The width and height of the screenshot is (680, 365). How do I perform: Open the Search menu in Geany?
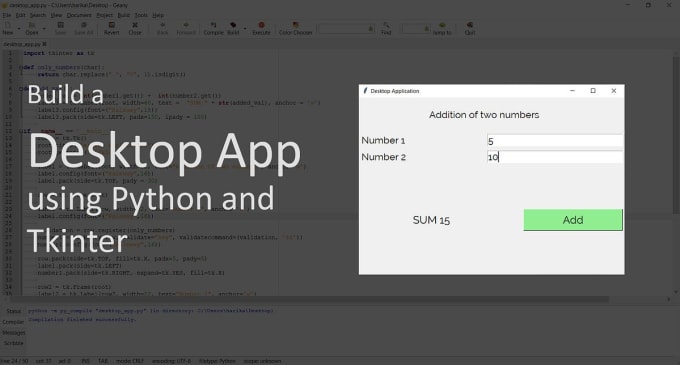[x=38, y=15]
